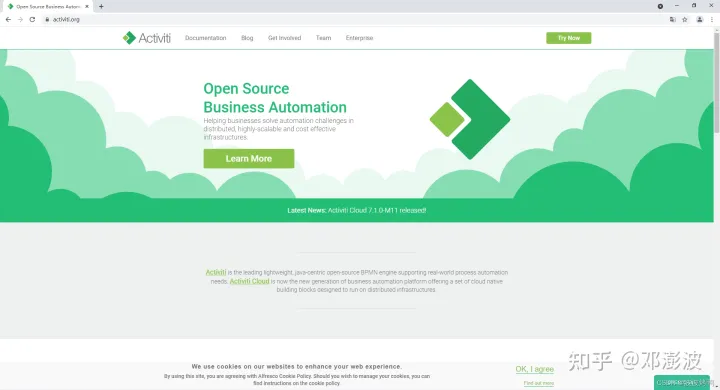Follow the Activiti Cloud link in the description
Image resolution: width=720 pixels, height=390 pixels.
(x=249, y=281)
